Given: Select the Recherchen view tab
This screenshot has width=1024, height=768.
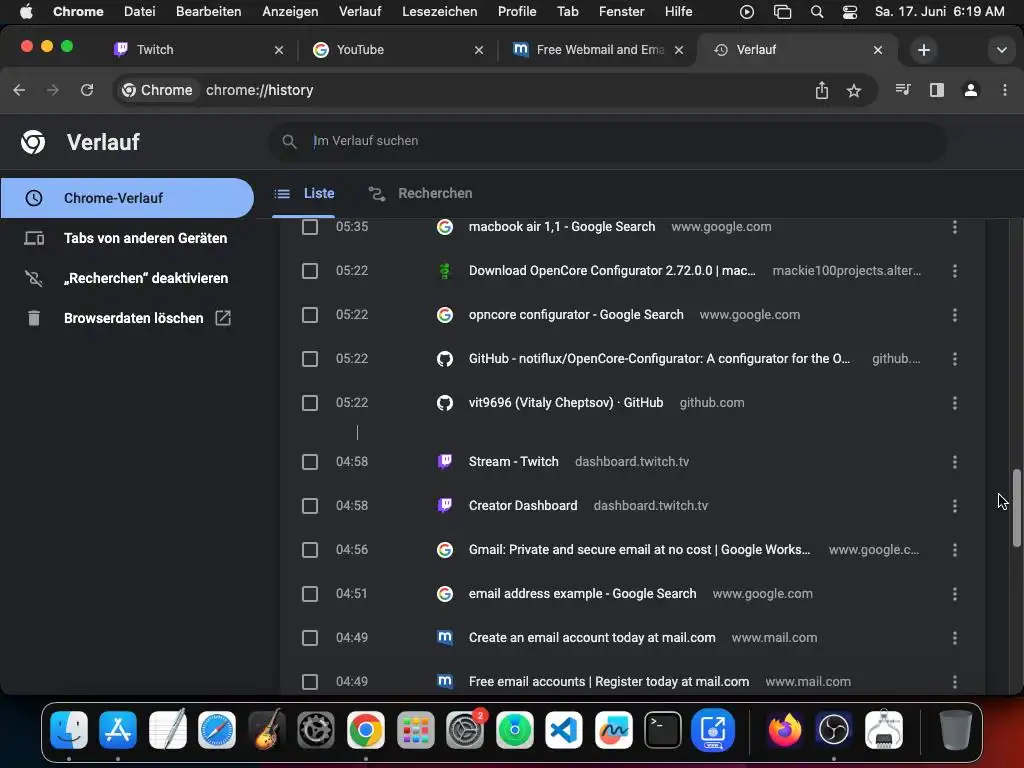Looking at the screenshot, I should pyautogui.click(x=421, y=194).
